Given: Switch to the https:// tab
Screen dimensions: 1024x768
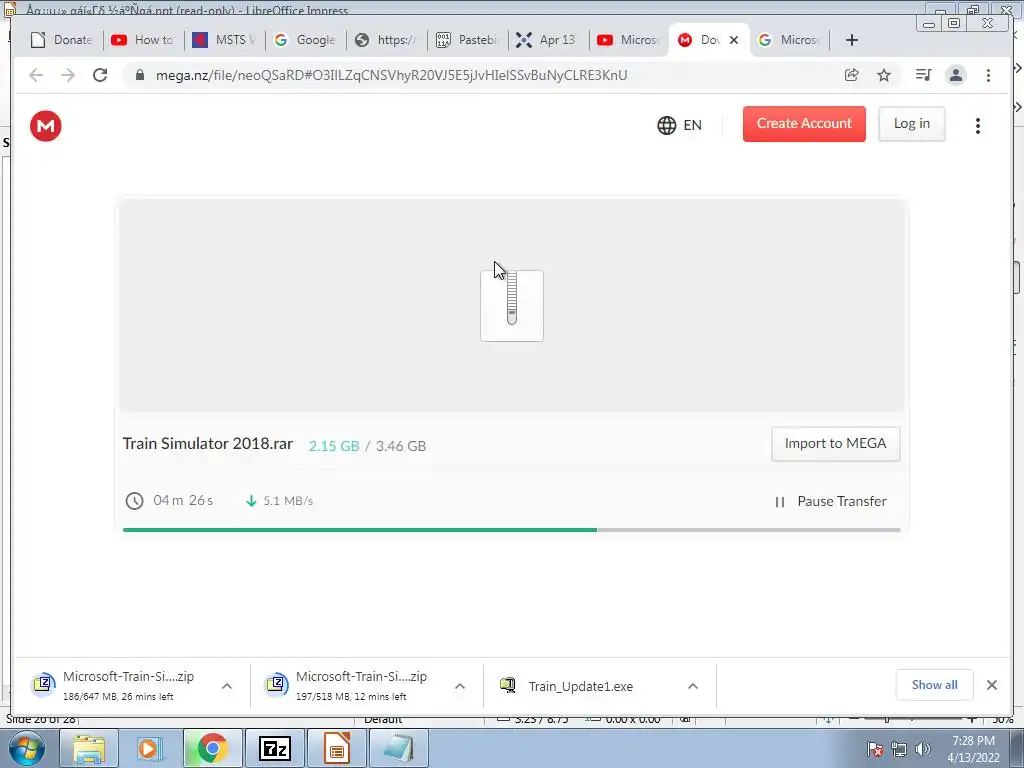Looking at the screenshot, I should point(387,40).
